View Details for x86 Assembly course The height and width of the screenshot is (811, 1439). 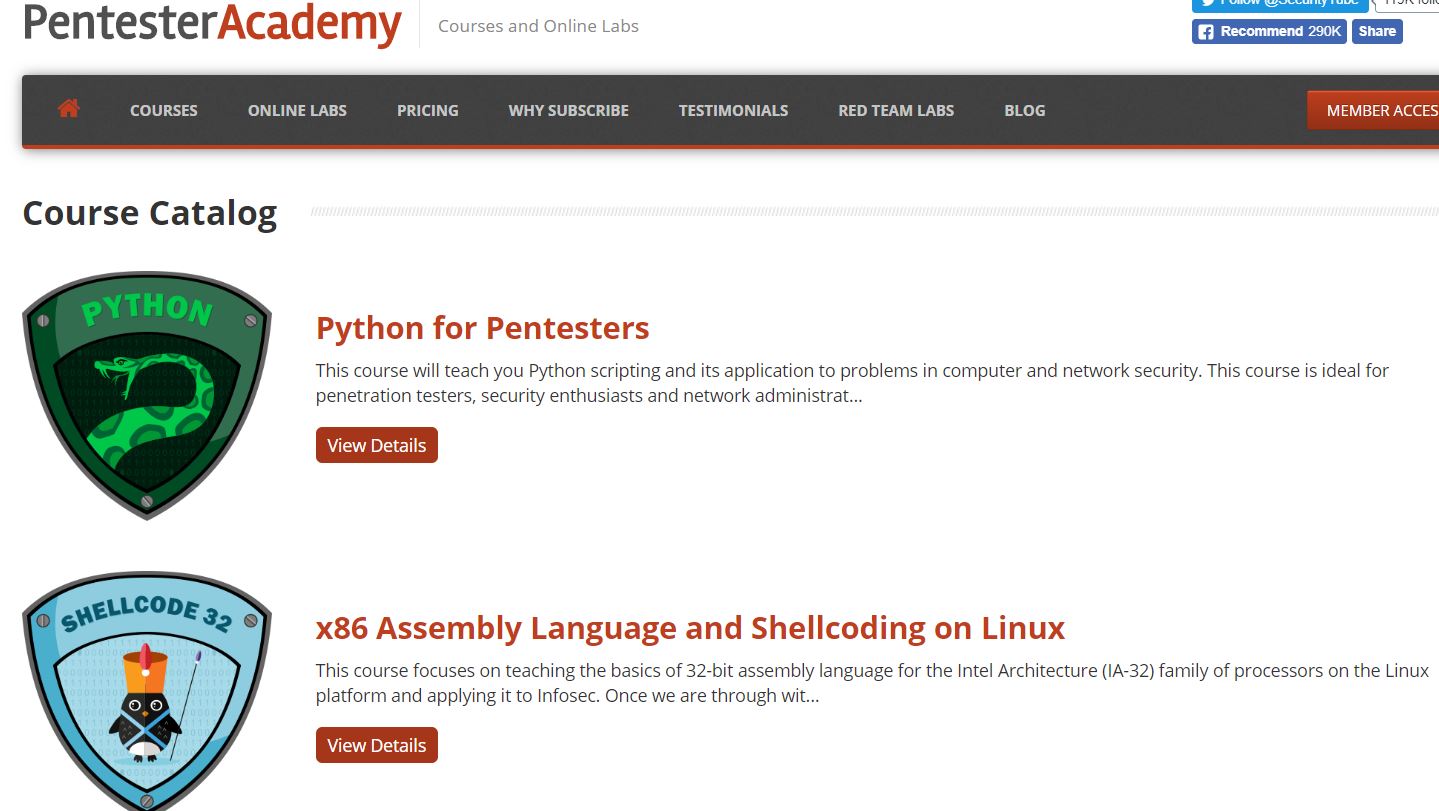click(x=377, y=746)
